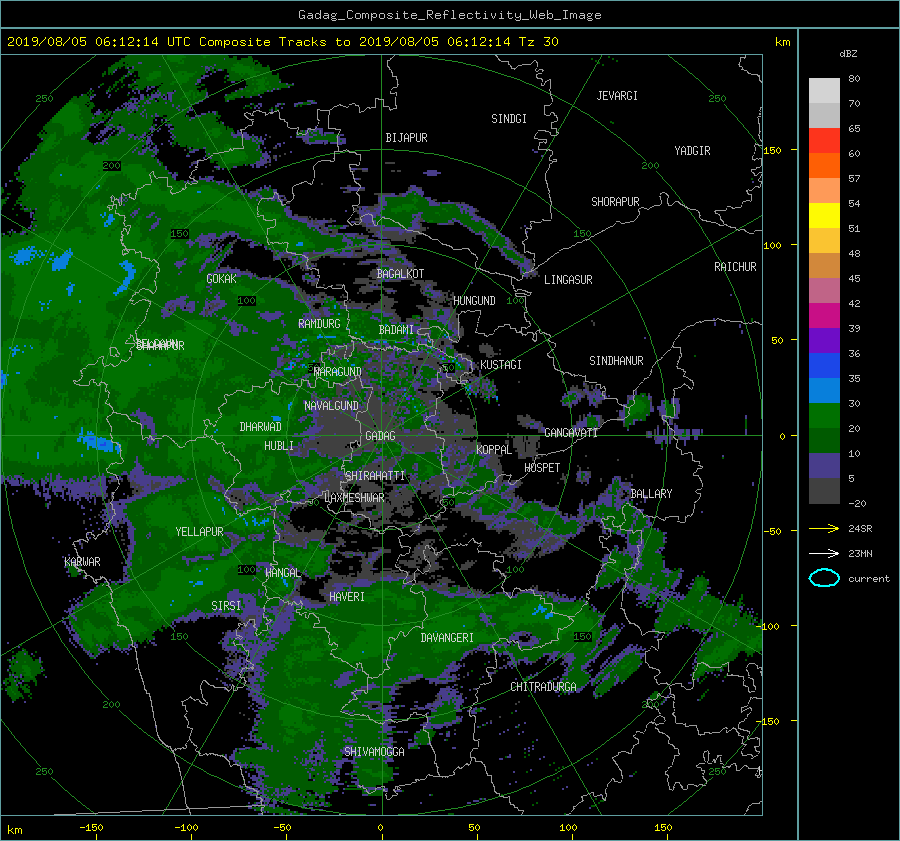
Task: Click the JEVARGI city label
Action: pos(617,96)
